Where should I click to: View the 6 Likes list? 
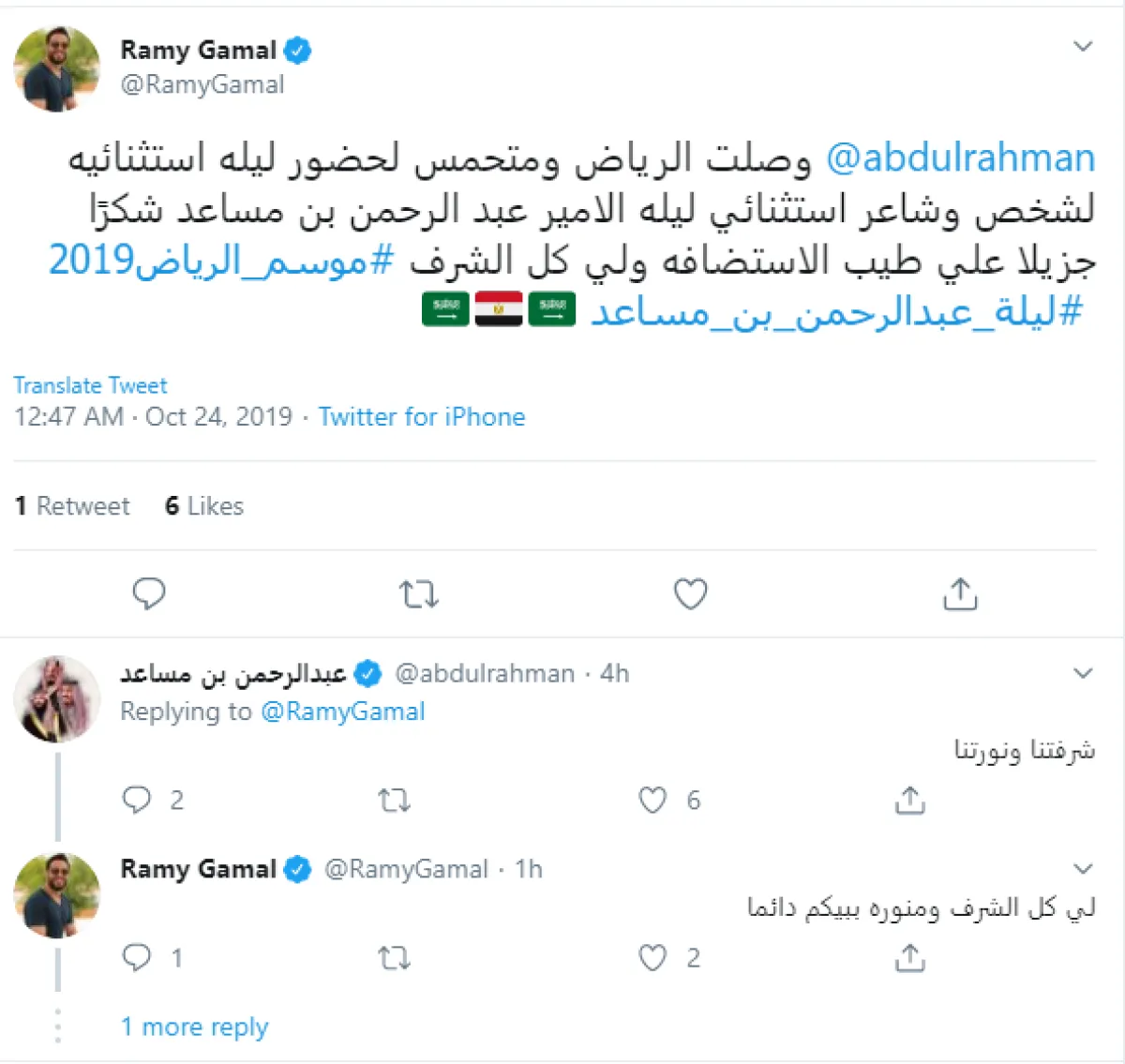(x=204, y=506)
